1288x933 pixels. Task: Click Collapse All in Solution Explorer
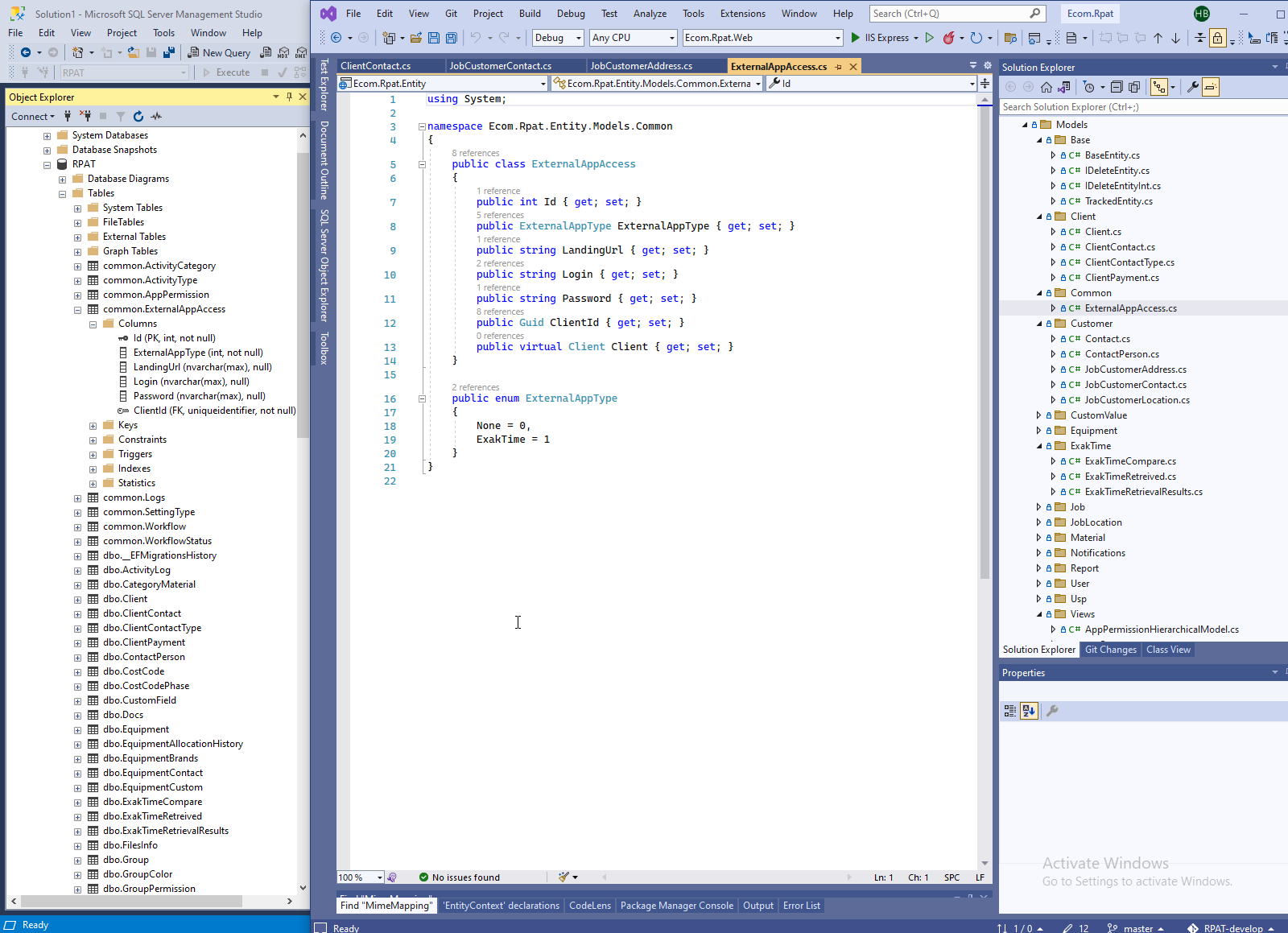pos(1117,87)
